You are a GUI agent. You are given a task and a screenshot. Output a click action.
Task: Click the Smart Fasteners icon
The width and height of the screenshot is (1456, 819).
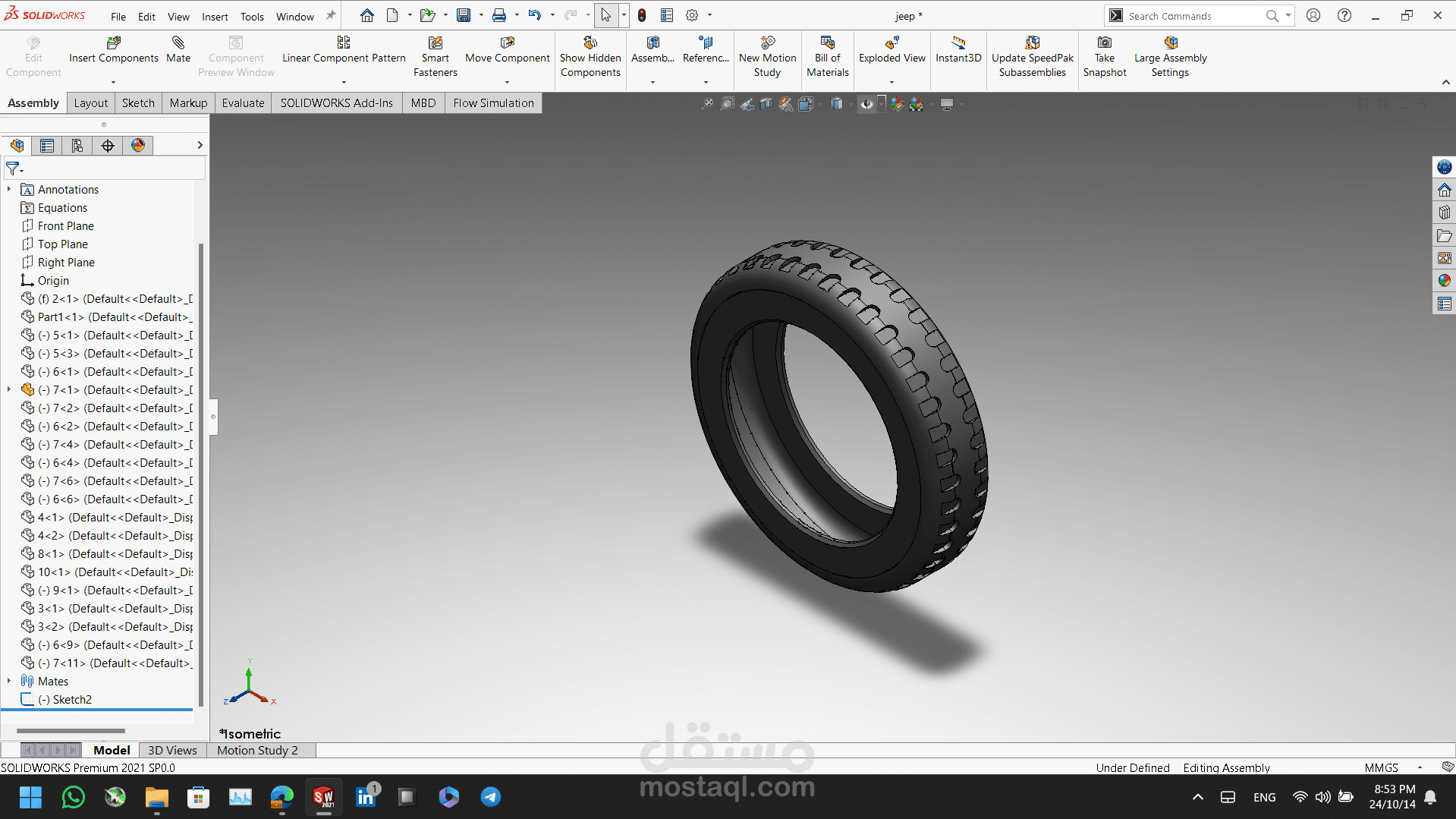(435, 43)
